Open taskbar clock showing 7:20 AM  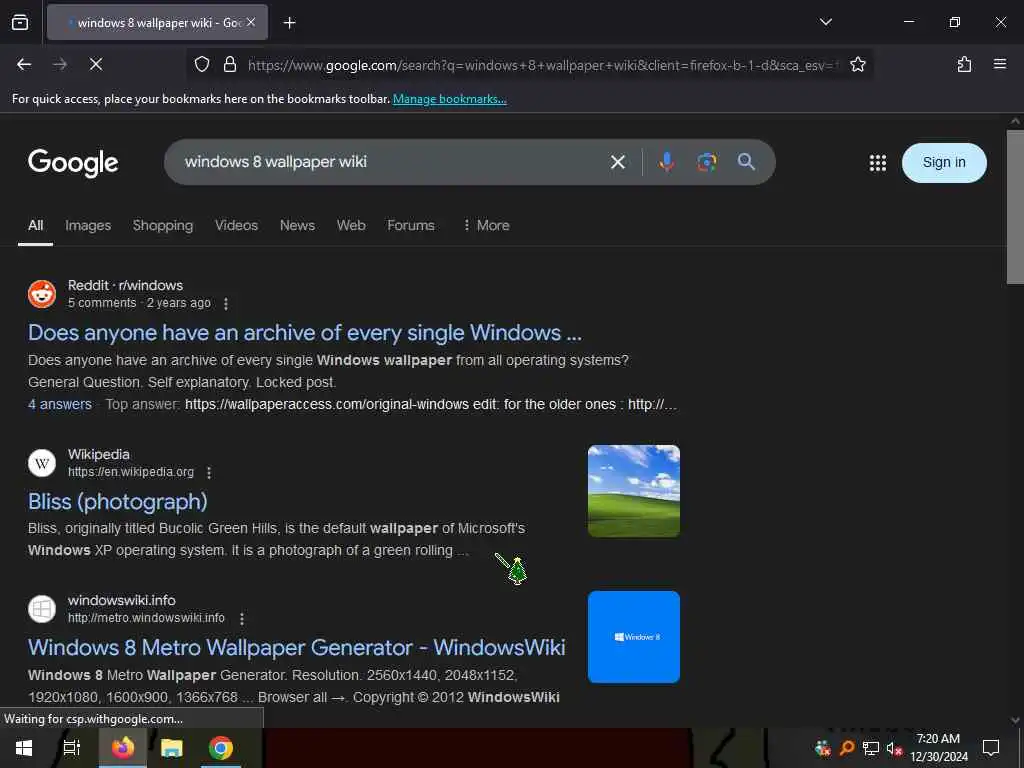938,748
